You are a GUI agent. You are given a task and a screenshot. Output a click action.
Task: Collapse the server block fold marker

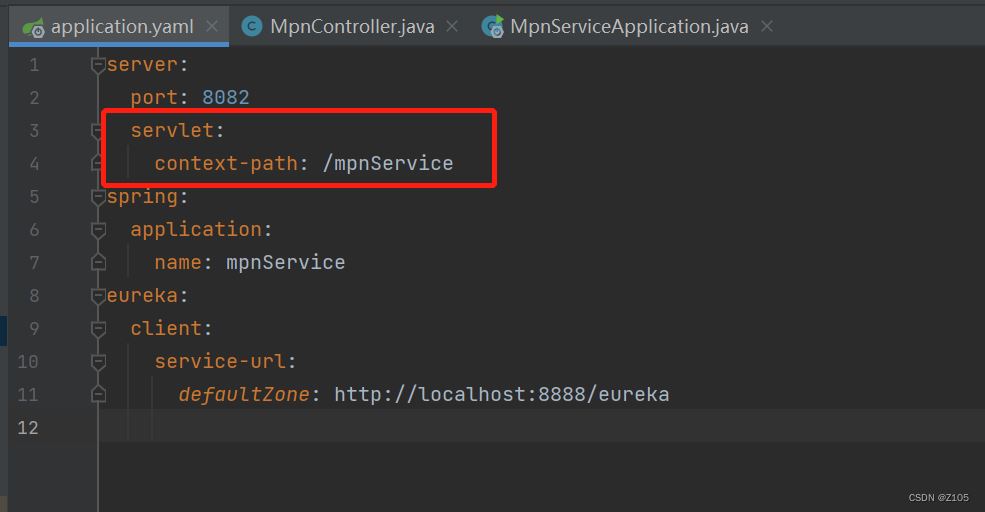98,65
